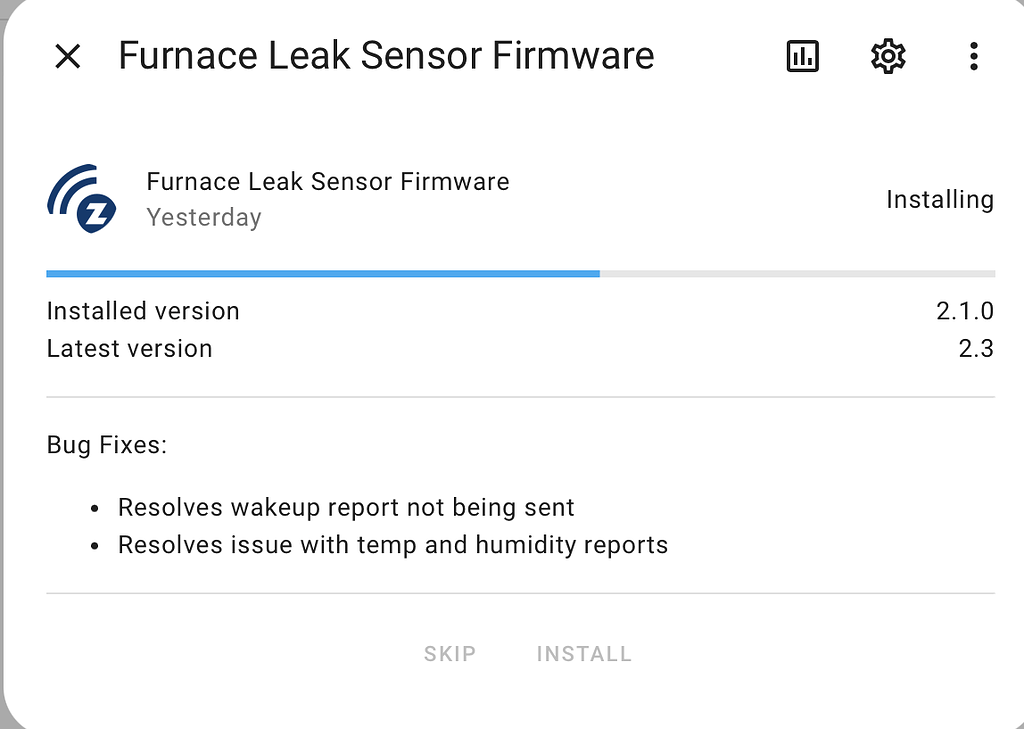Select the Yesterday timestamp label
Image resolution: width=1024 pixels, height=729 pixels.
[x=204, y=217]
